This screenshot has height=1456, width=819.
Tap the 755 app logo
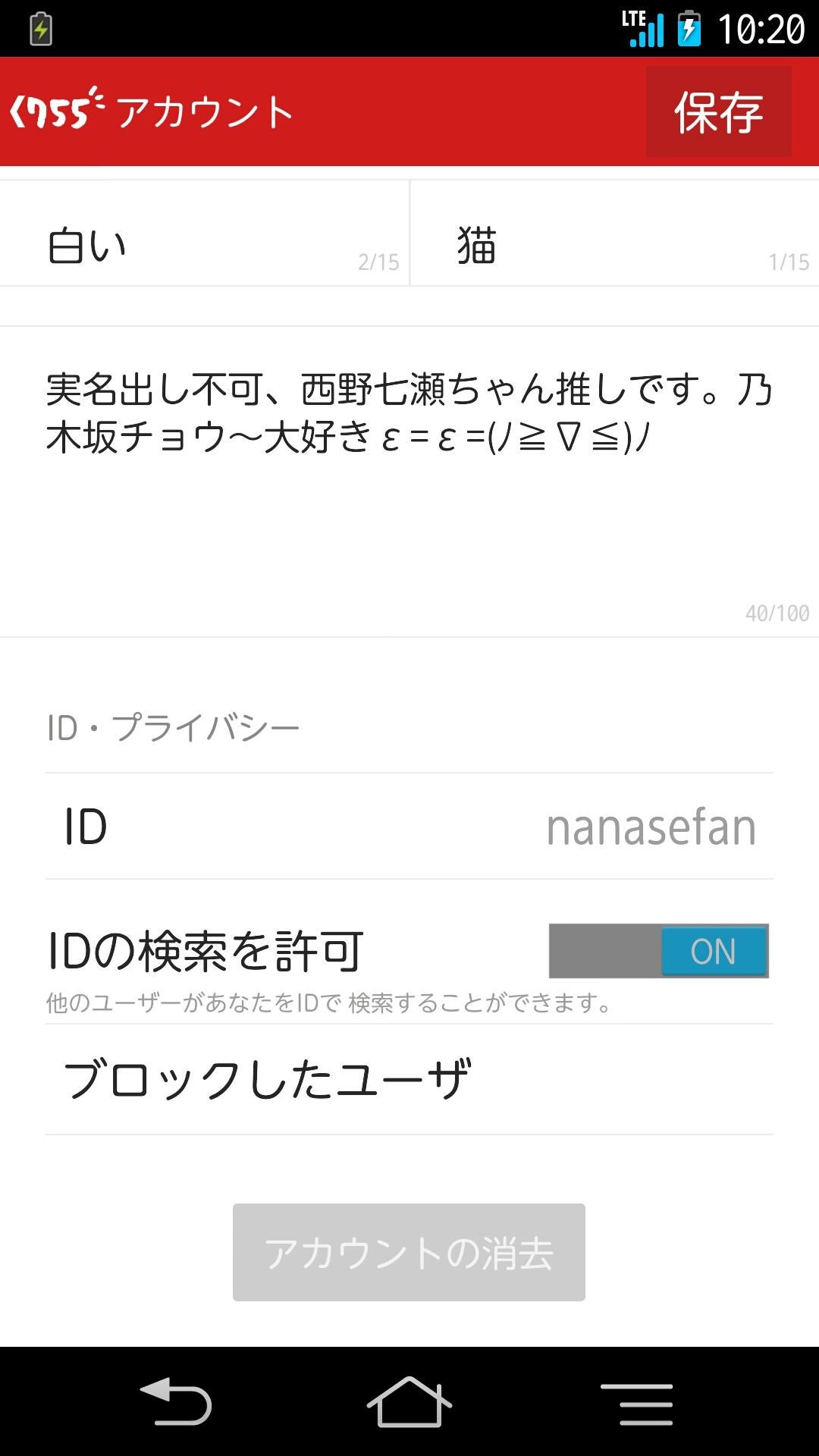57,111
